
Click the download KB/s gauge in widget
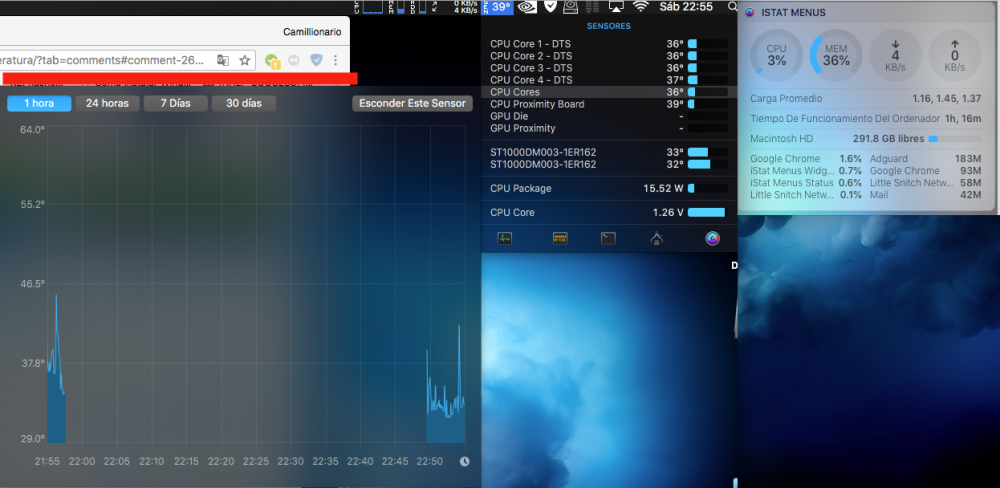point(895,55)
